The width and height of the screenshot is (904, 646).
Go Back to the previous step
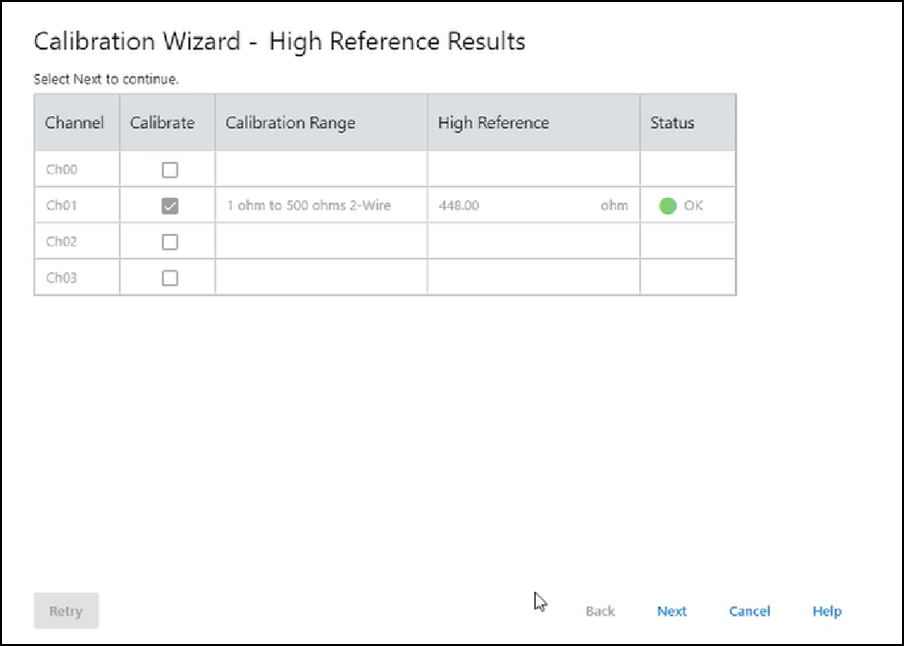pos(600,611)
